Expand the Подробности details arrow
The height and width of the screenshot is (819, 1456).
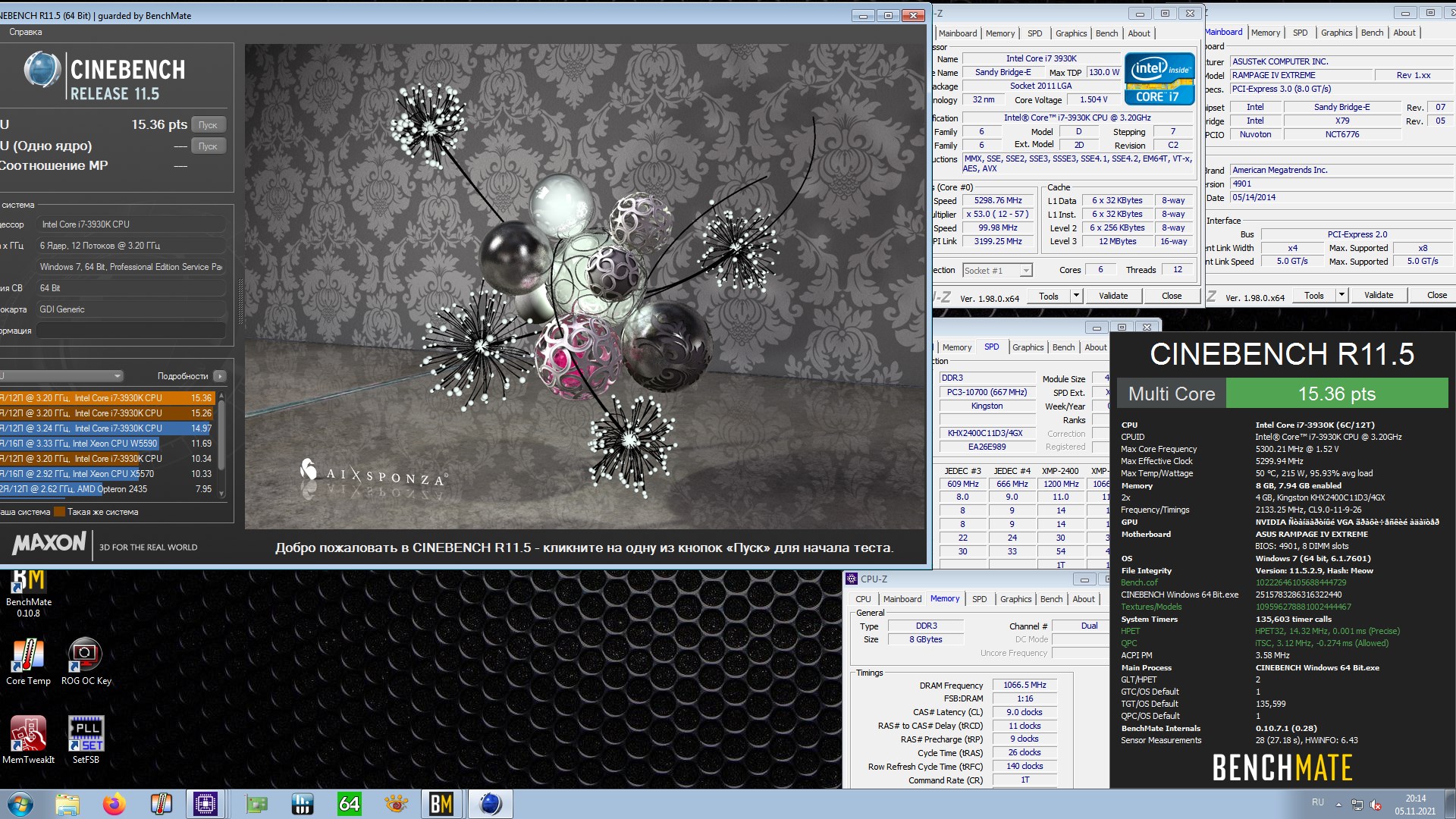(x=220, y=376)
